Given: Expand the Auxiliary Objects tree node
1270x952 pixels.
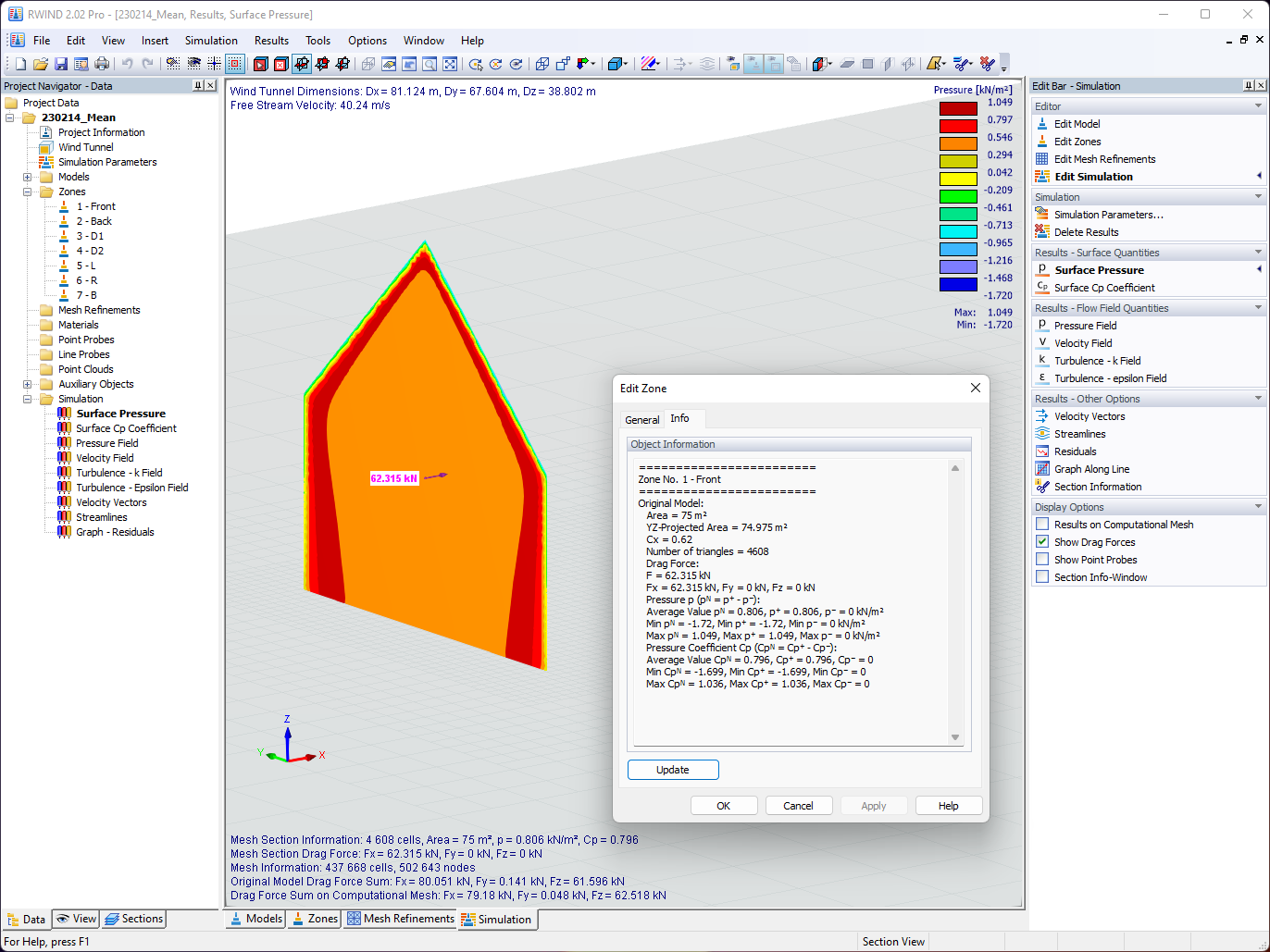Looking at the screenshot, I should (28, 384).
